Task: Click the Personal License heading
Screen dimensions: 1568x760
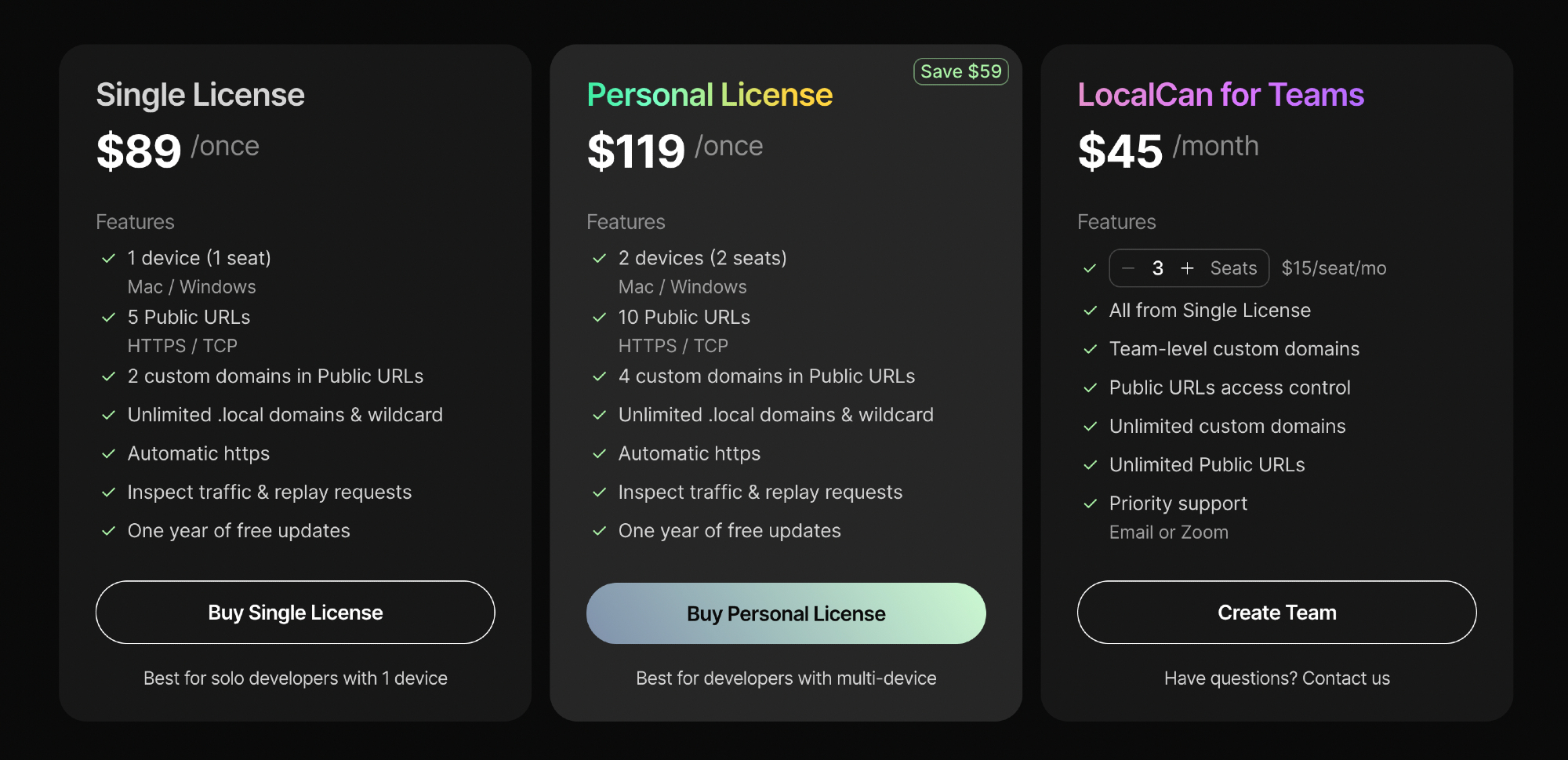Action: 710,95
